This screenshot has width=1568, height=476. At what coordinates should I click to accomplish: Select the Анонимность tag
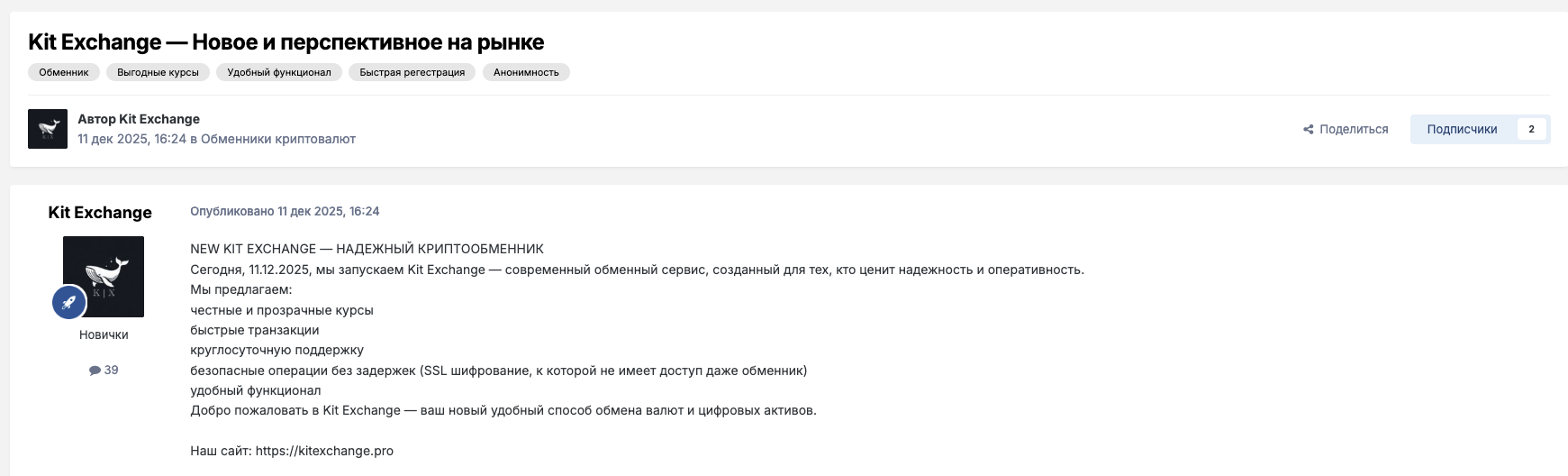[526, 72]
